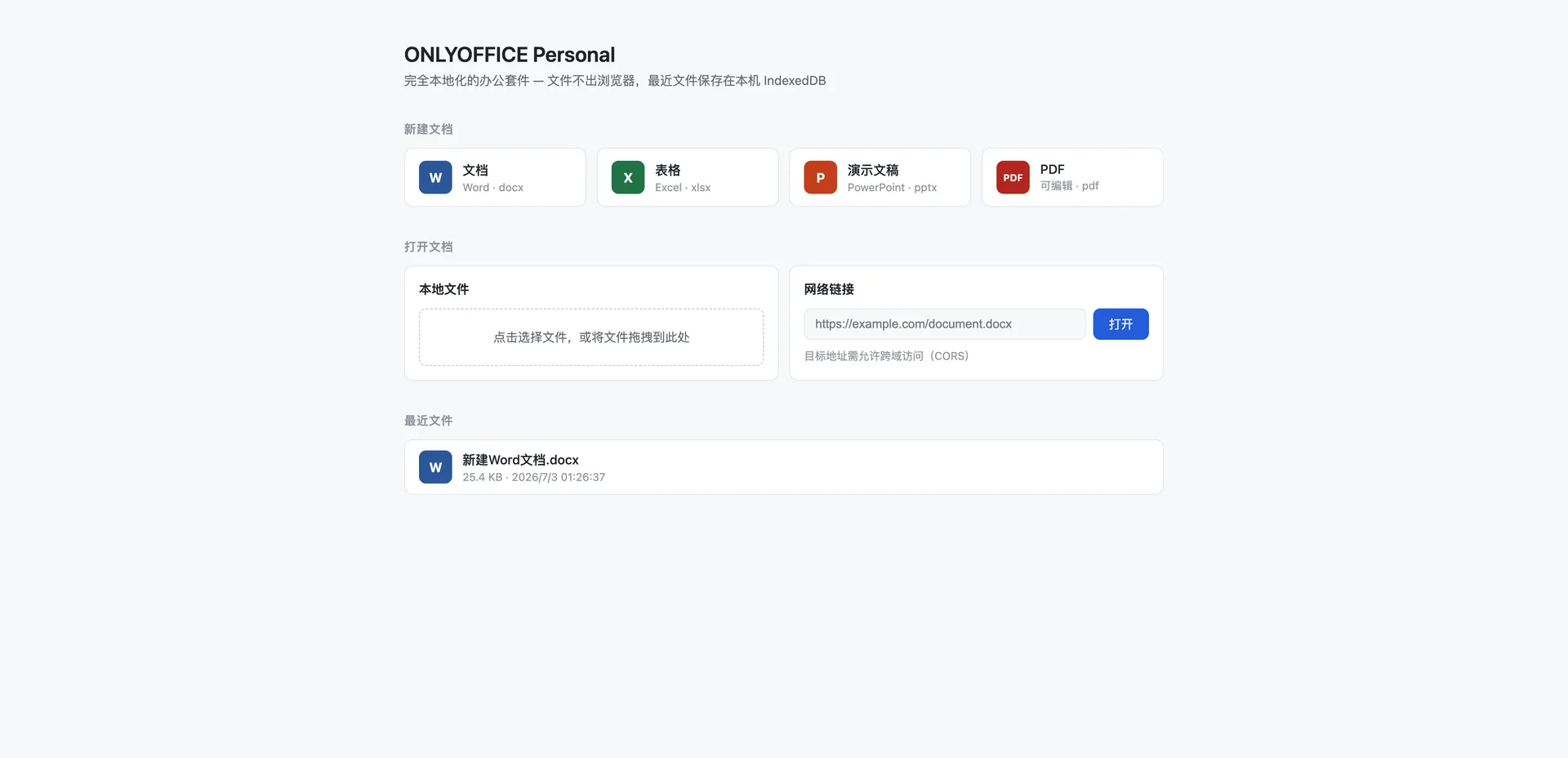Image resolution: width=1568 pixels, height=758 pixels.
Task: Click the 最近文件 section label
Action: 428,421
